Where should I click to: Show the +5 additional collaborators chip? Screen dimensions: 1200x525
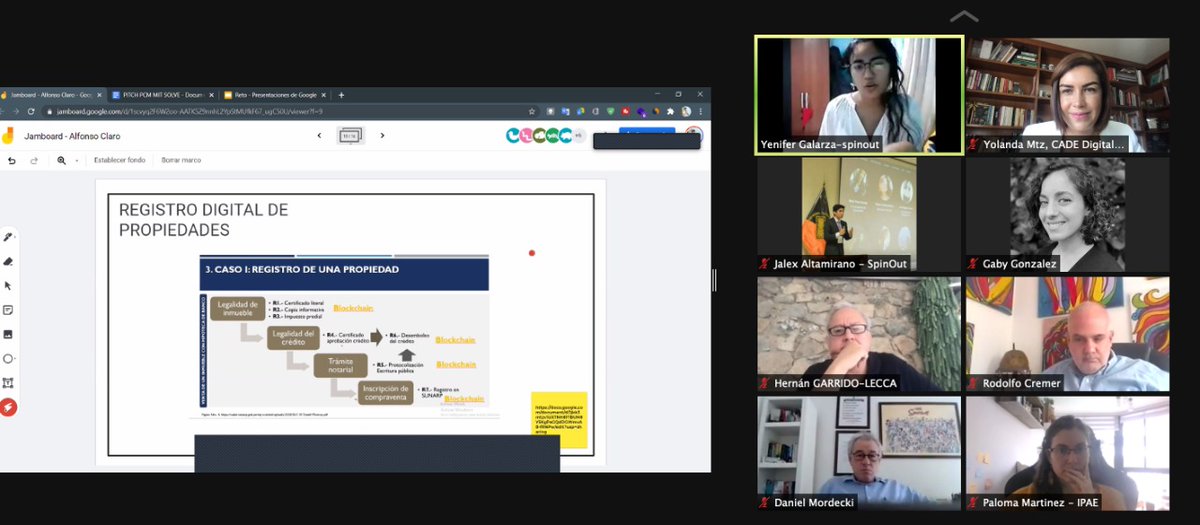tap(577, 136)
